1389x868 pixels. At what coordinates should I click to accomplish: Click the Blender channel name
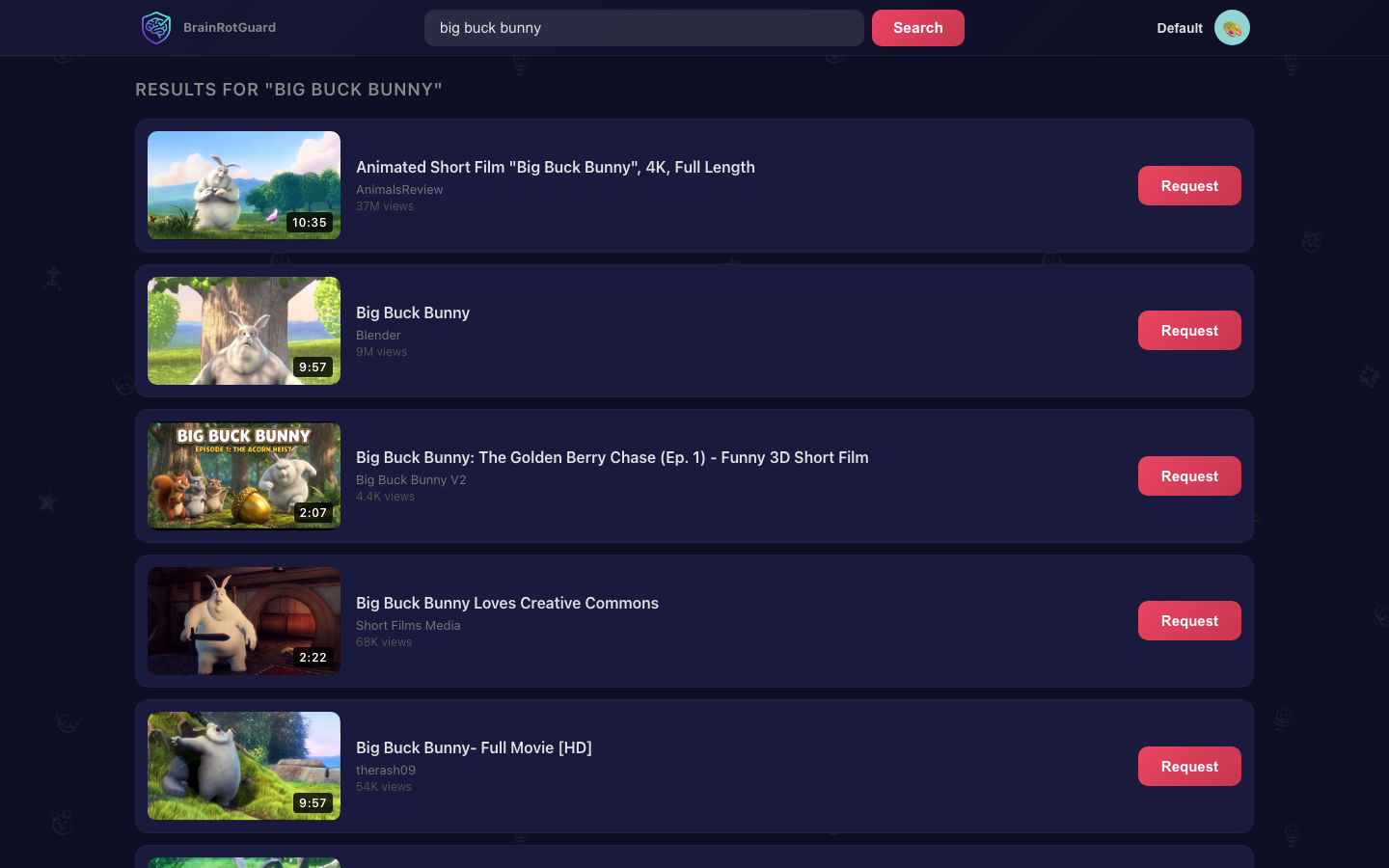(378, 336)
